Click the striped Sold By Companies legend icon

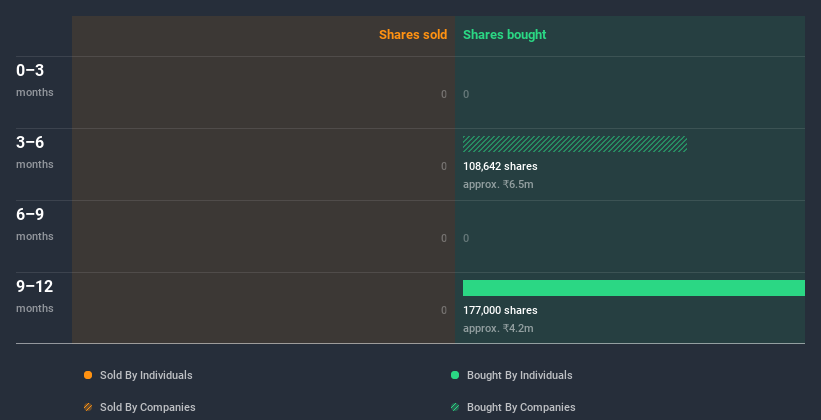(88, 407)
